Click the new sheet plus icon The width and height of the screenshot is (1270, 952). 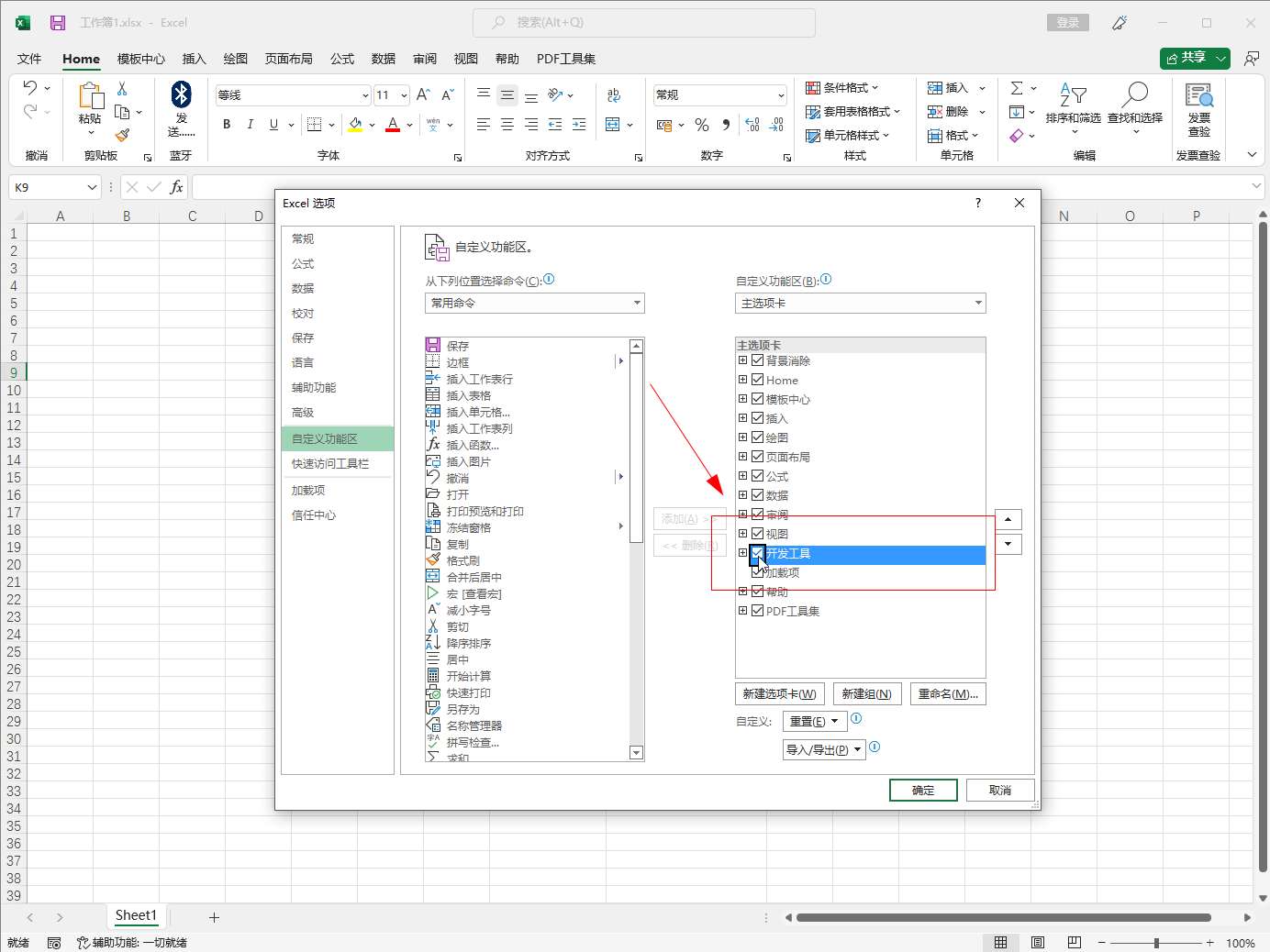214,917
